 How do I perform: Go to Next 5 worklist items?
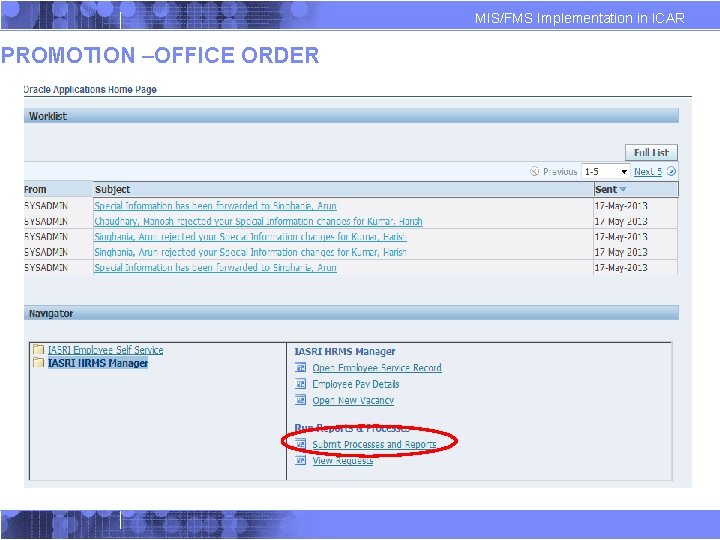tap(648, 171)
